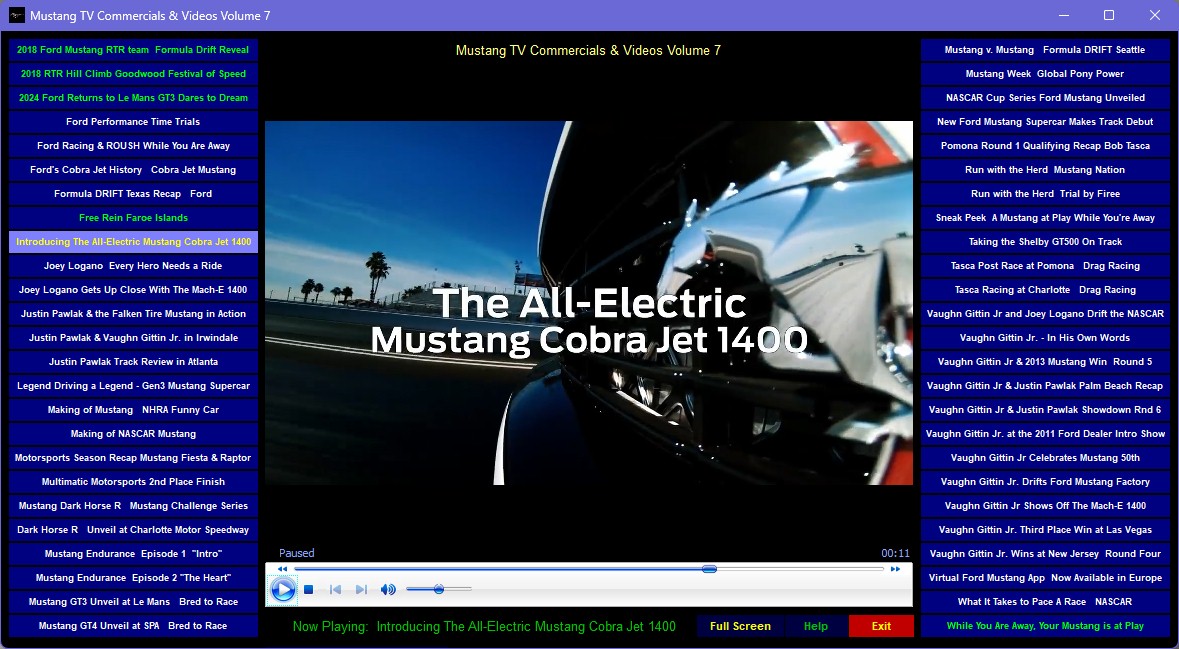This screenshot has width=1179, height=649.
Task: Play Mustang Endurance Episode 1 Intro
Action: pyautogui.click(x=133, y=554)
